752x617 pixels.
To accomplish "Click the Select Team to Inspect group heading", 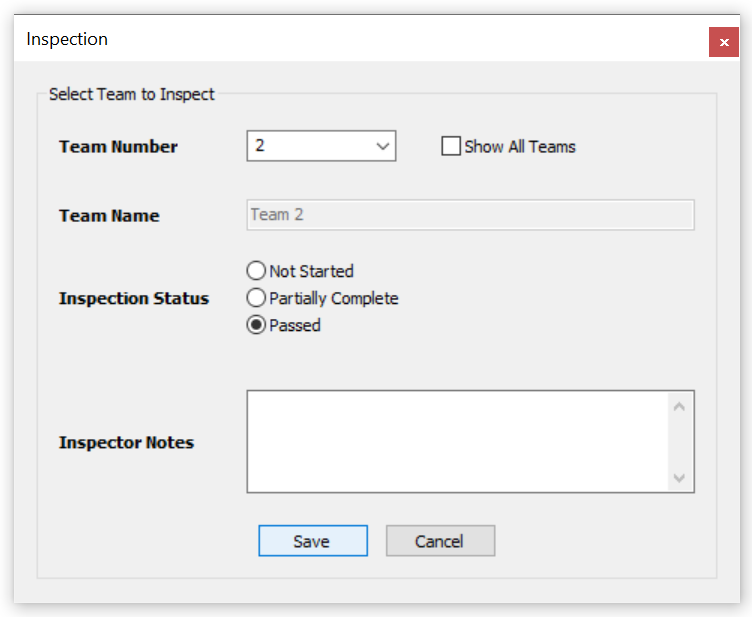I will pyautogui.click(x=132, y=95).
